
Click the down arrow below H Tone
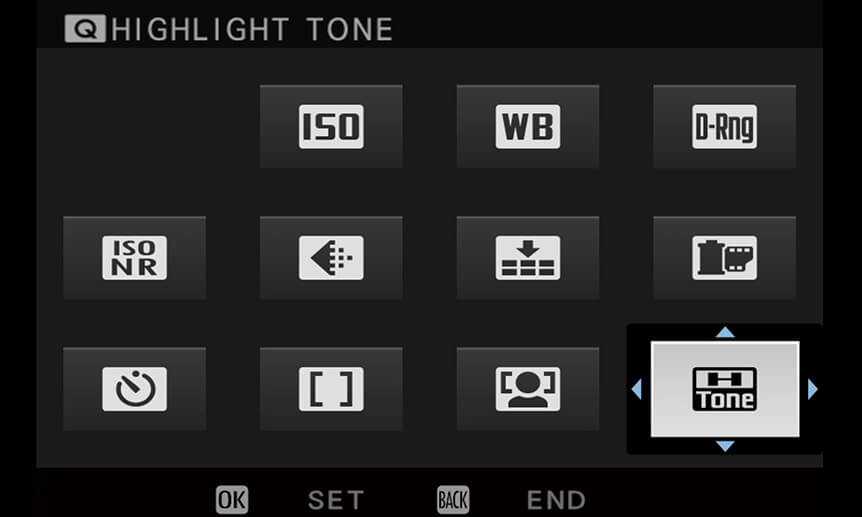[x=725, y=446]
